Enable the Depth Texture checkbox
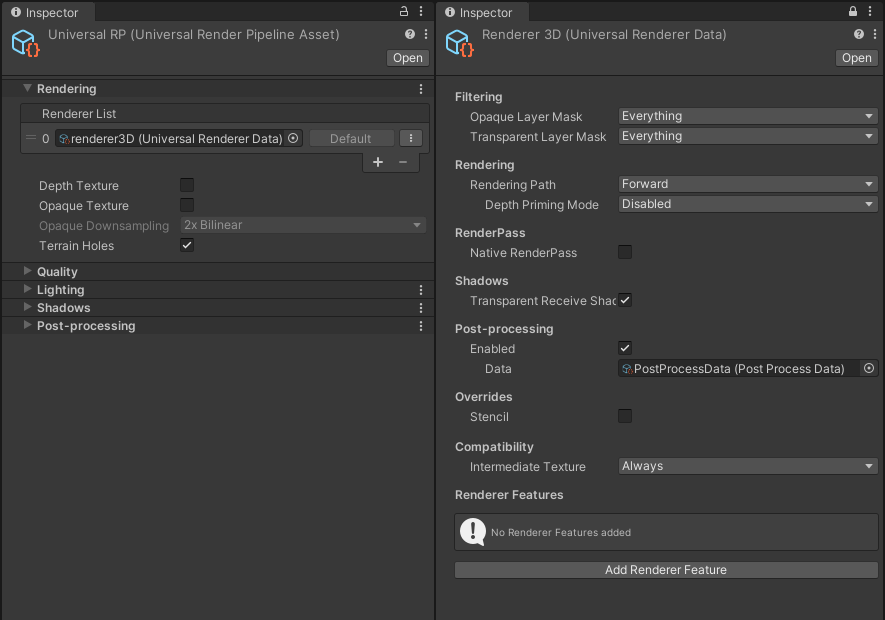This screenshot has height=620, width=885. click(187, 185)
